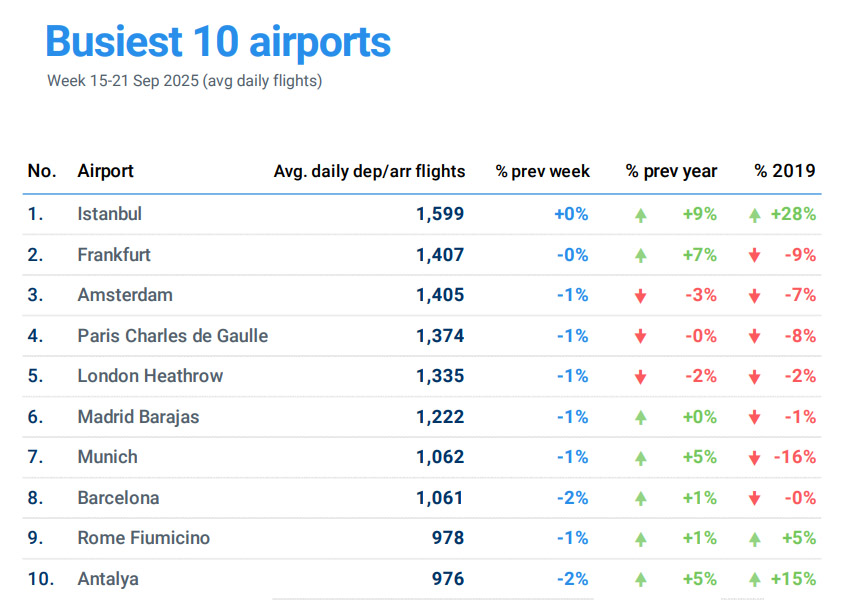Click Madrid Barajas' green prev year arrow
Viewport: 841px width, 613px height.
641,418
